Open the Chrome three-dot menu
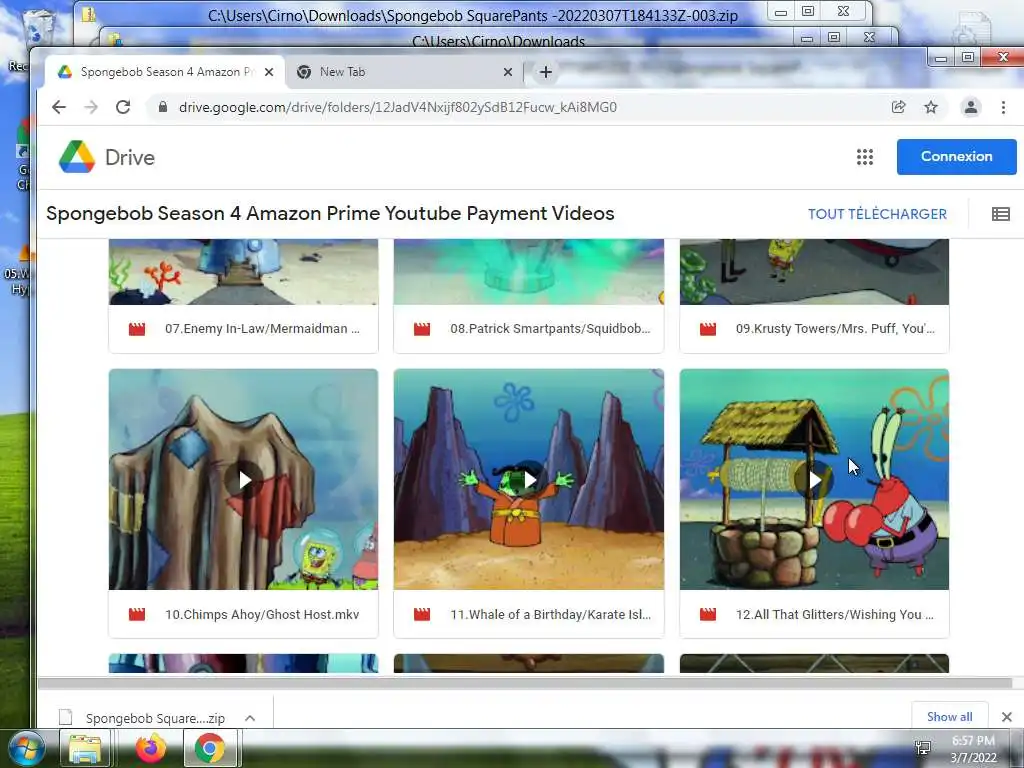Screen dimensions: 1024x768 [1003, 107]
